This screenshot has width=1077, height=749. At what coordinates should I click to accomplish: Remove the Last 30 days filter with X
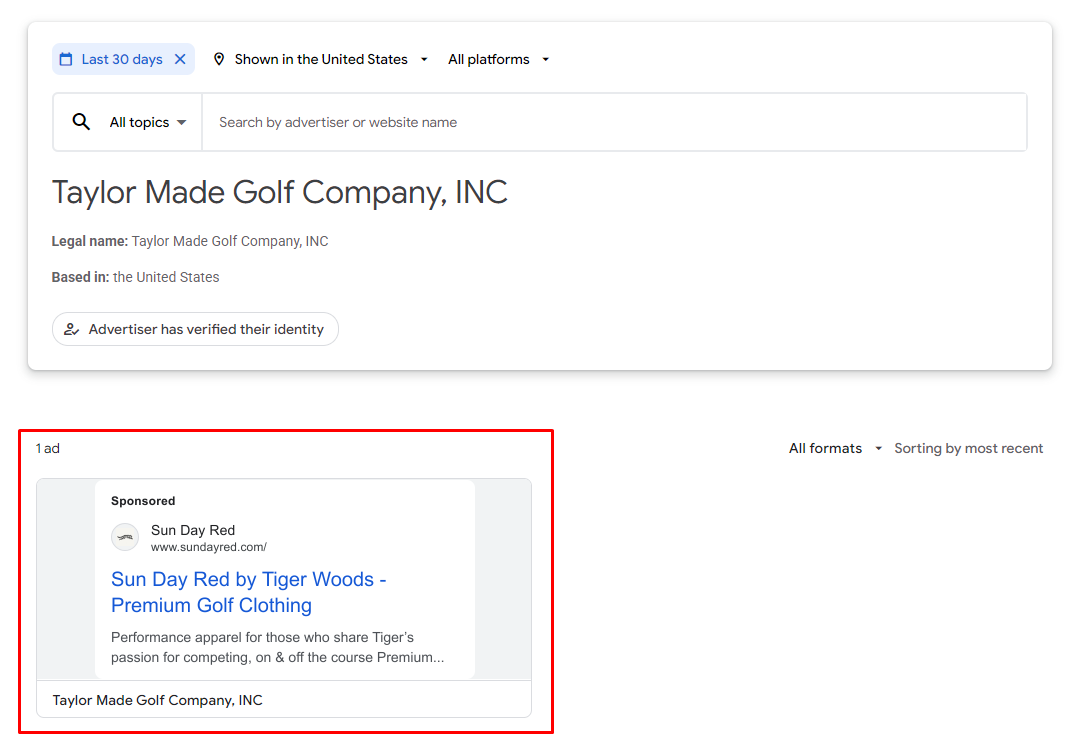tap(180, 60)
